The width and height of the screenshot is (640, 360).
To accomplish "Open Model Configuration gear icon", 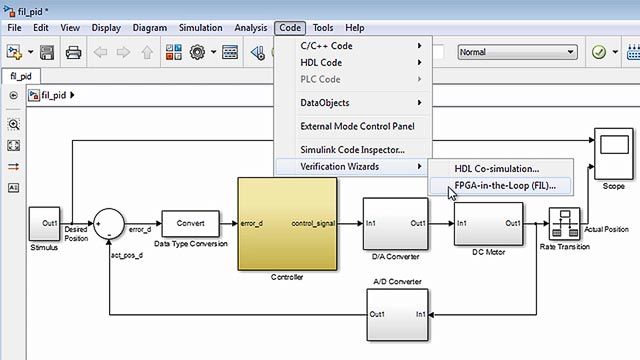I will tap(198, 52).
